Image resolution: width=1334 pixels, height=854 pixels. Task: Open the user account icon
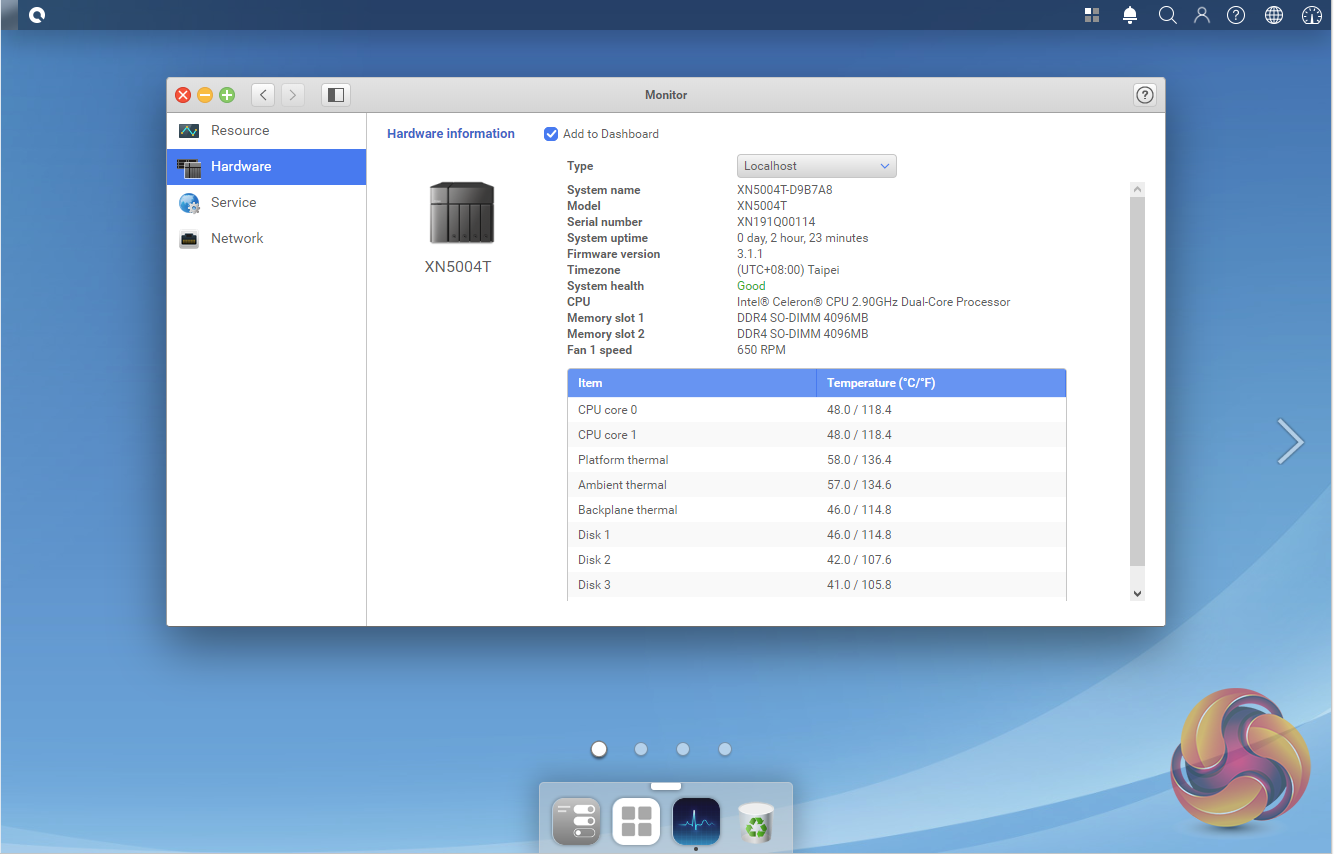1202,15
